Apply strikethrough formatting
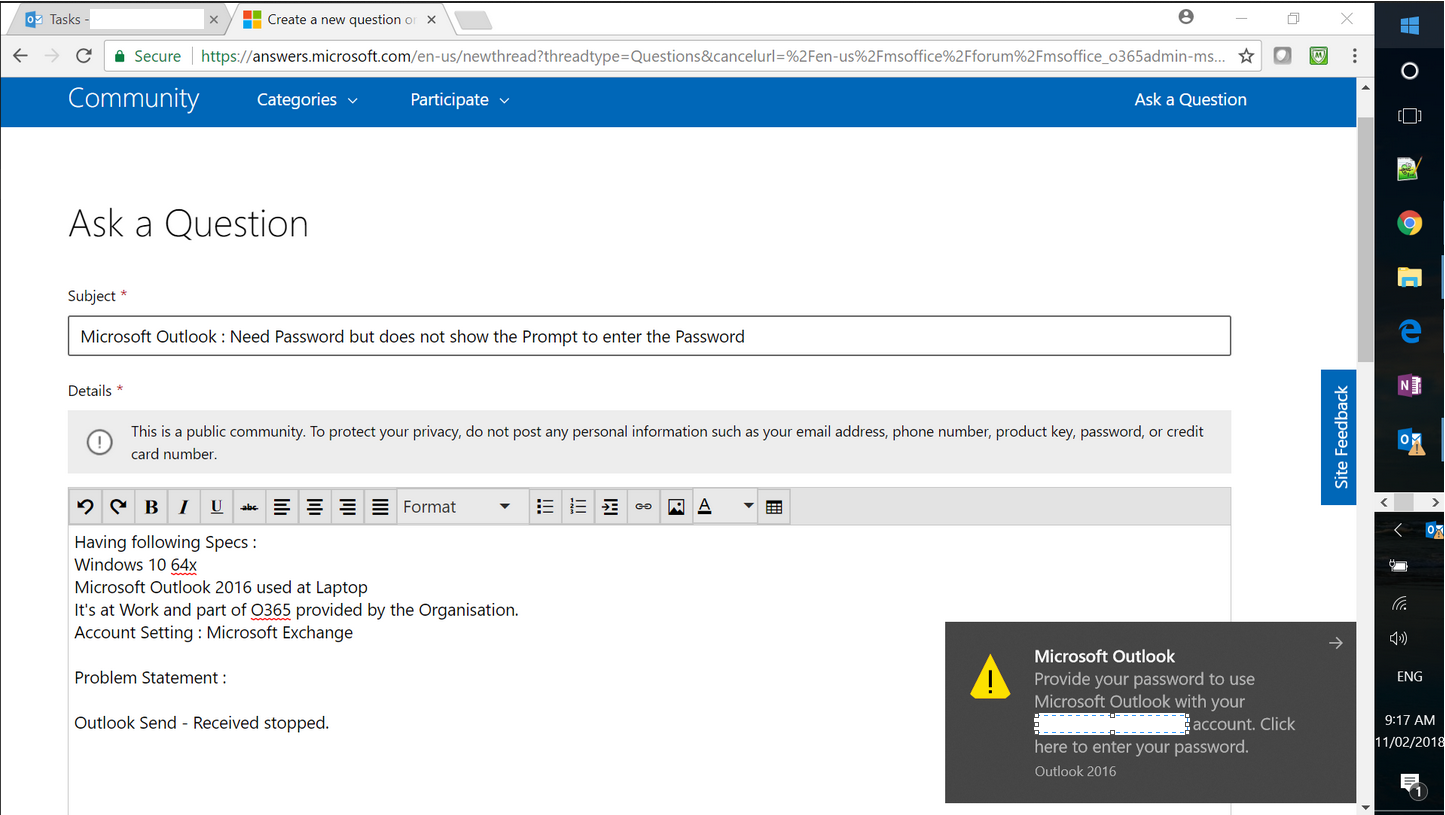The height and width of the screenshot is (815, 1445). (249, 507)
